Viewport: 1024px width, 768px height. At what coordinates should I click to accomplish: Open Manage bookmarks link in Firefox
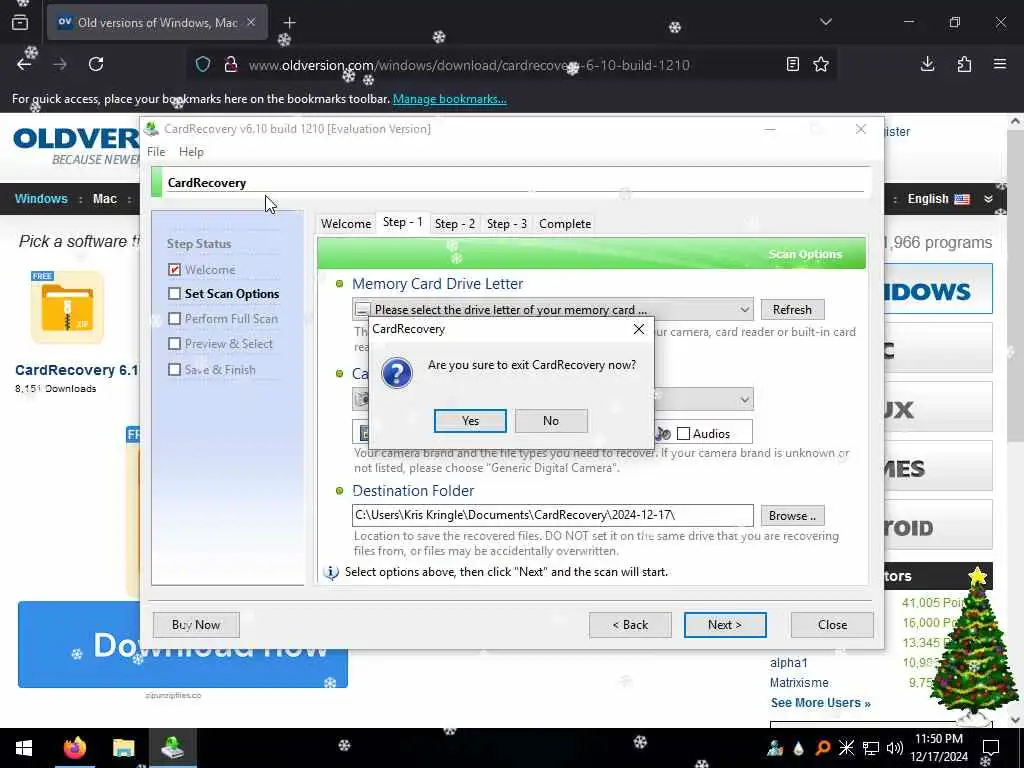(x=449, y=99)
